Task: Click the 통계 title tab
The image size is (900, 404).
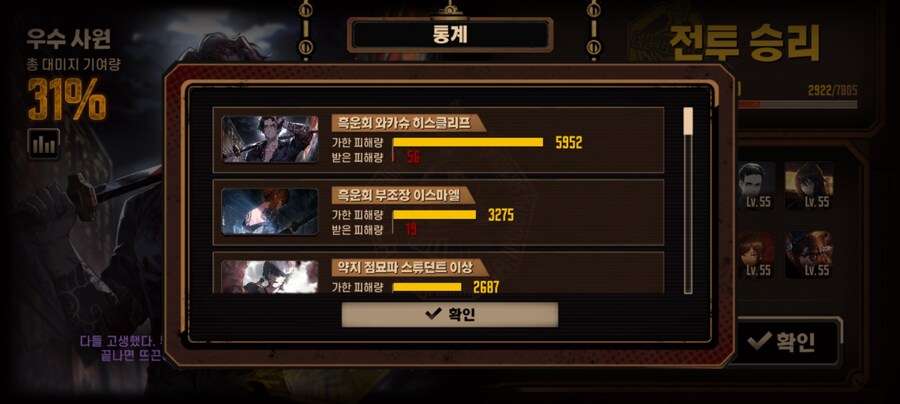Action: (x=450, y=35)
